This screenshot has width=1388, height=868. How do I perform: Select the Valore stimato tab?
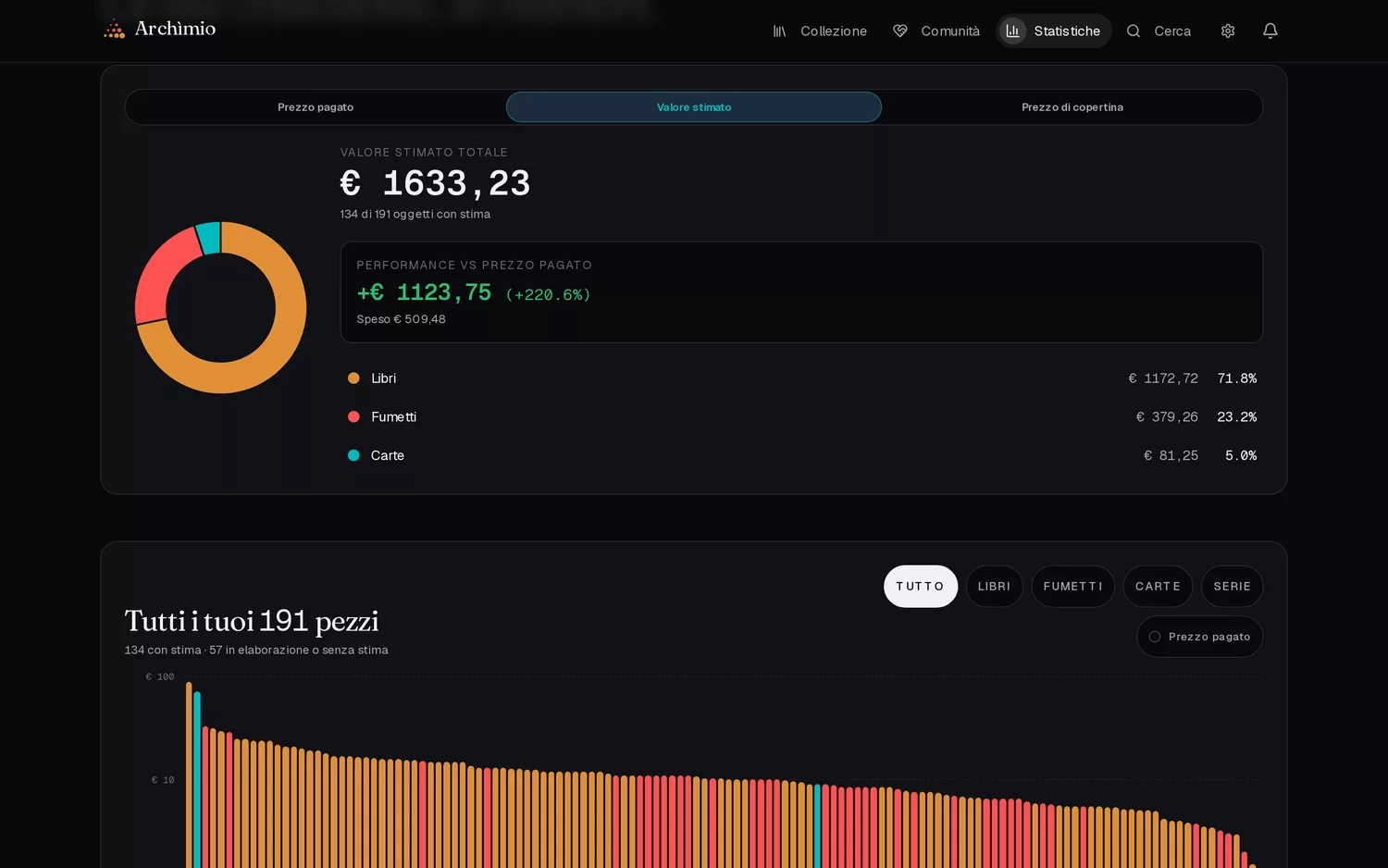coord(694,107)
